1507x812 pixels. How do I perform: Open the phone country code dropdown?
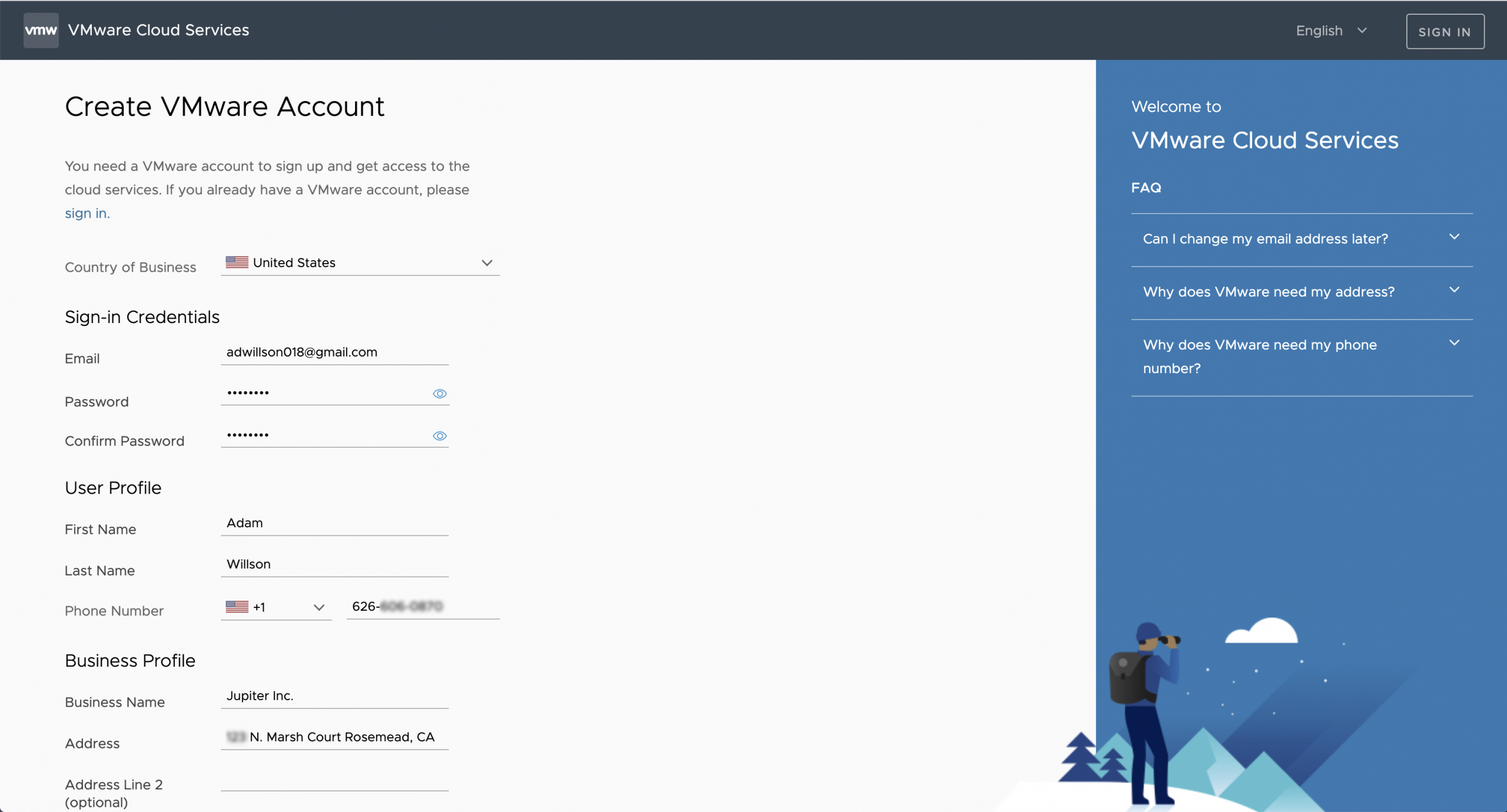coord(318,607)
